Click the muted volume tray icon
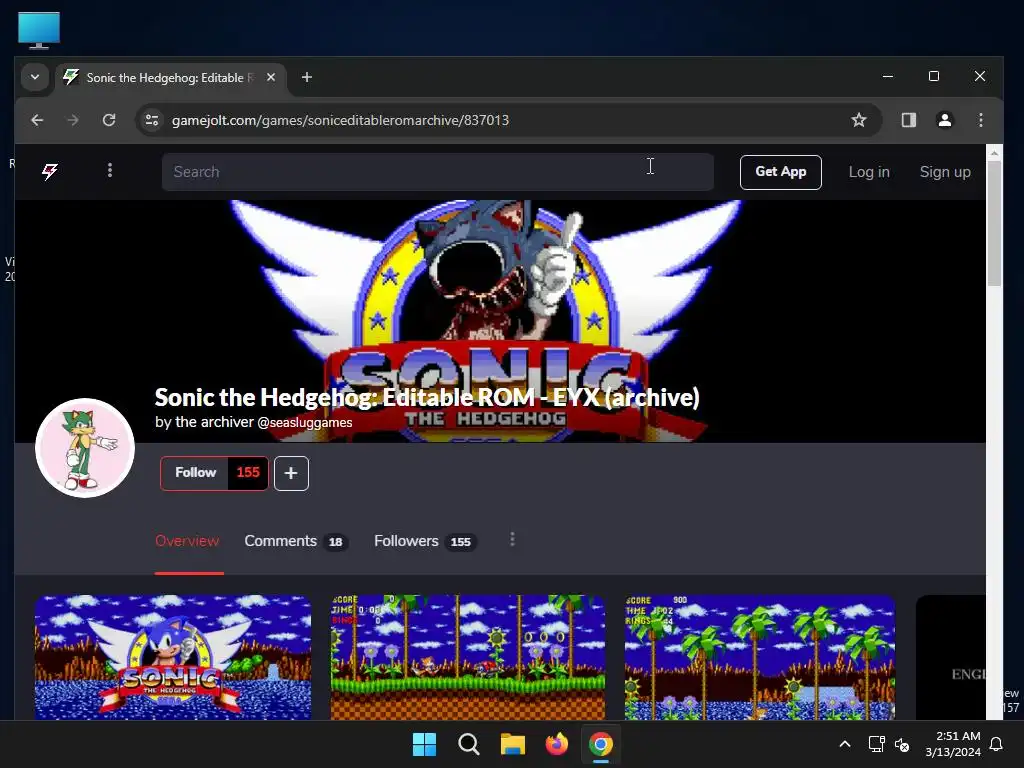The height and width of the screenshot is (768, 1024). coord(902,744)
